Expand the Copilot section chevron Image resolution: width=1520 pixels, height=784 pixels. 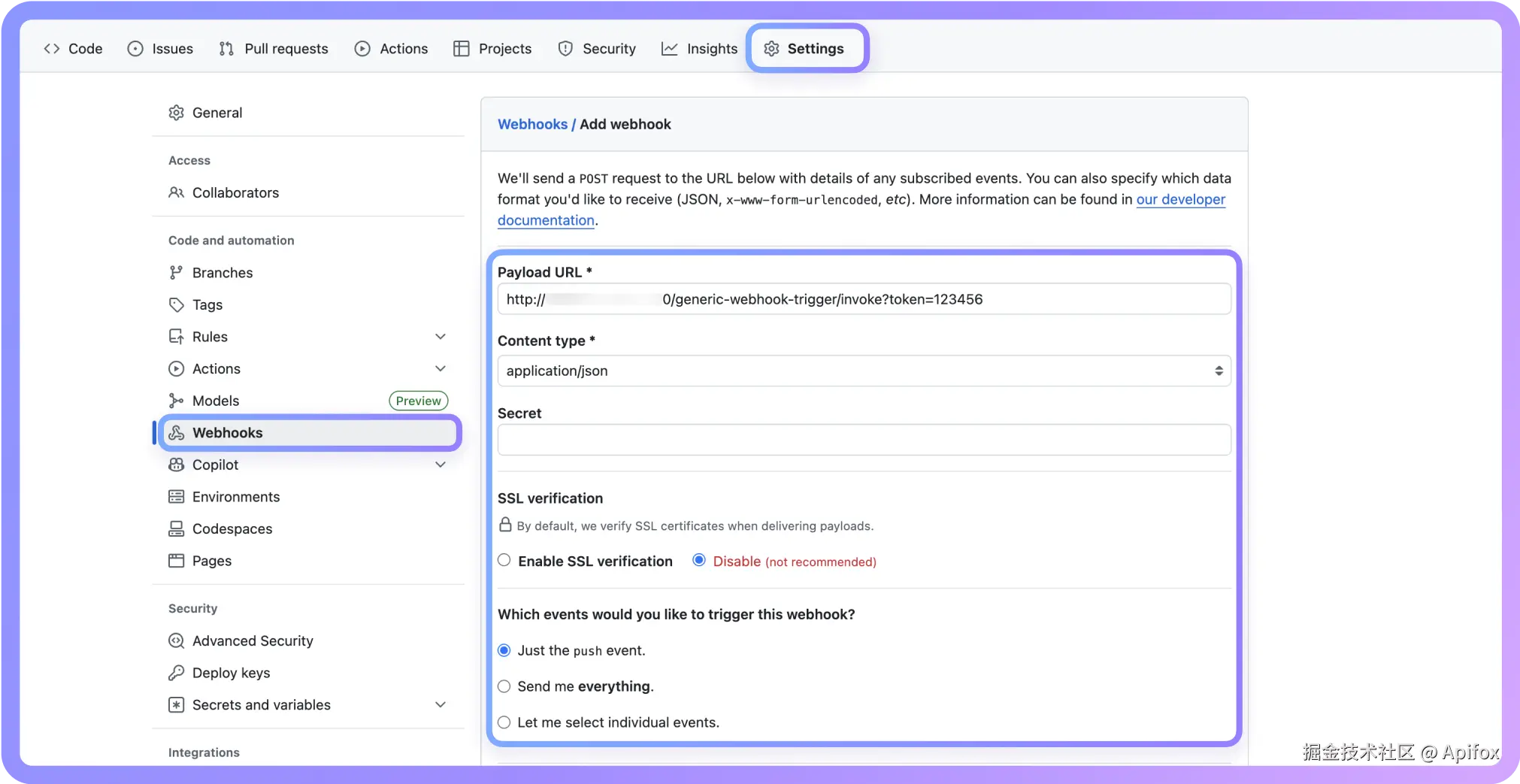click(441, 465)
